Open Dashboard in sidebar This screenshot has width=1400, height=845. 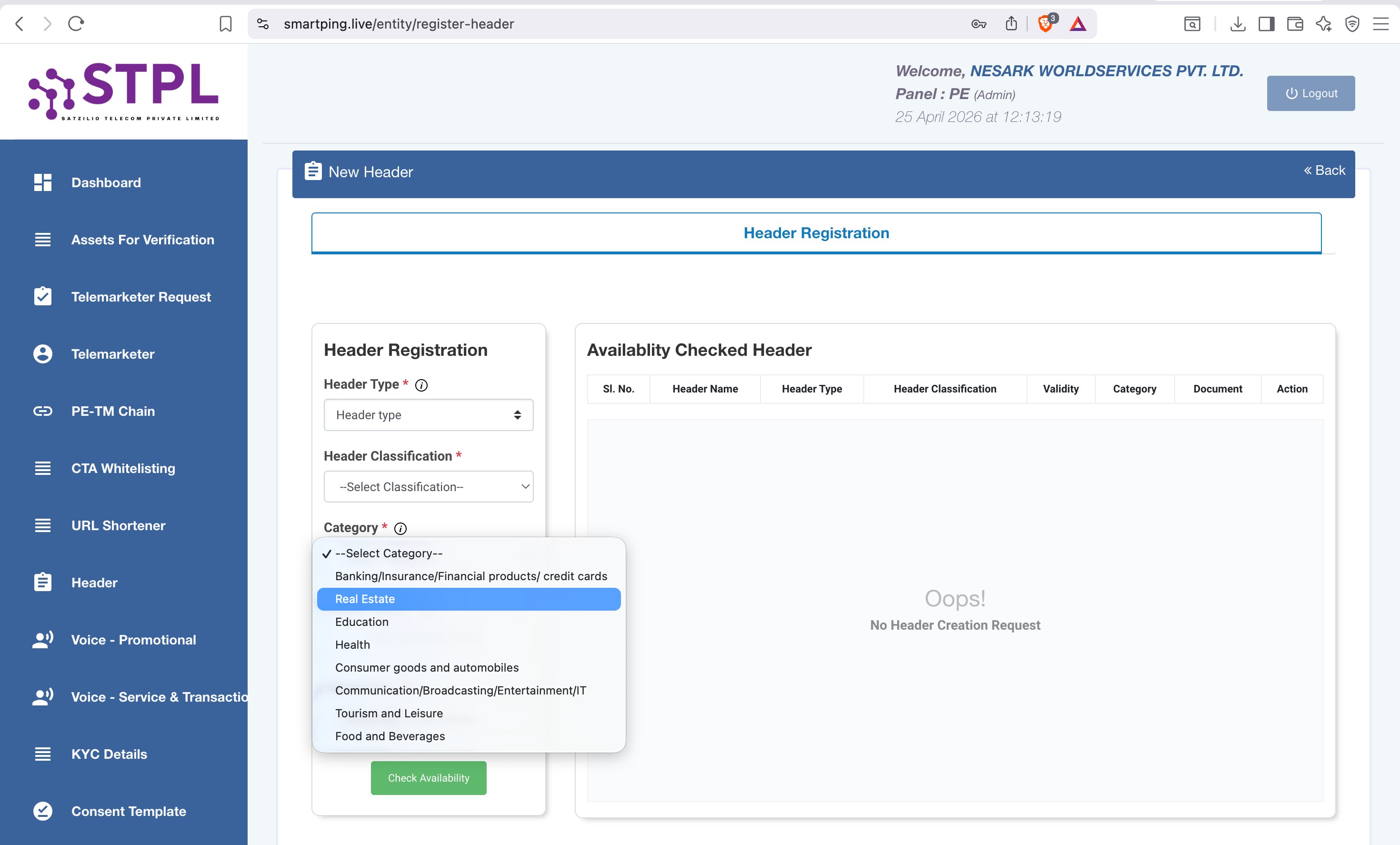coord(106,182)
